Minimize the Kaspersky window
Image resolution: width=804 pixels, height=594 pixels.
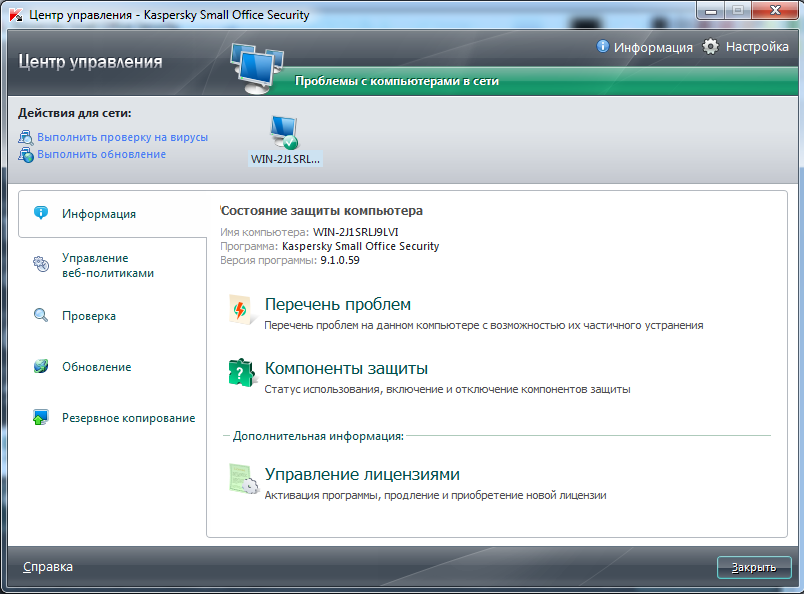(x=711, y=11)
